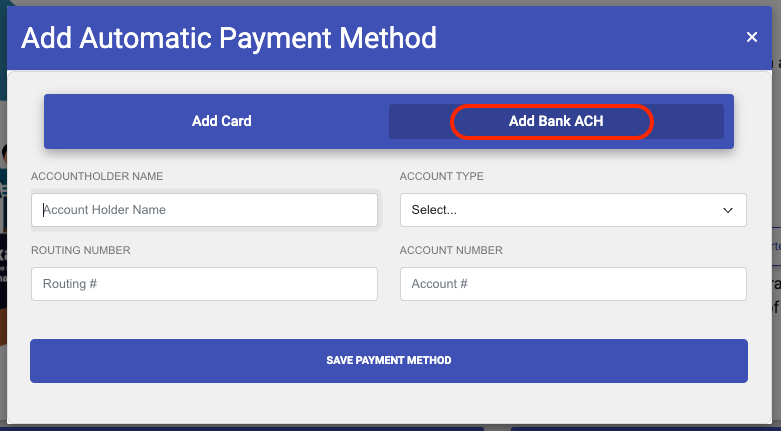Open the Account Type dropdown

[573, 210]
